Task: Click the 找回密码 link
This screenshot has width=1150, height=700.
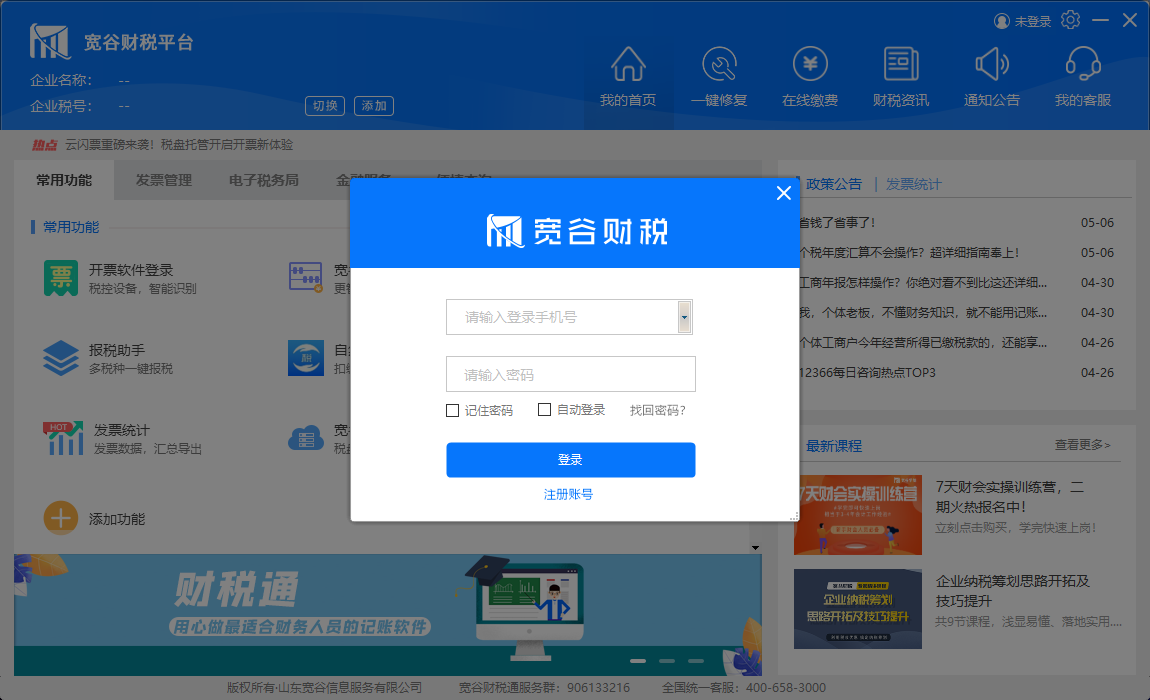Action: click(x=657, y=410)
